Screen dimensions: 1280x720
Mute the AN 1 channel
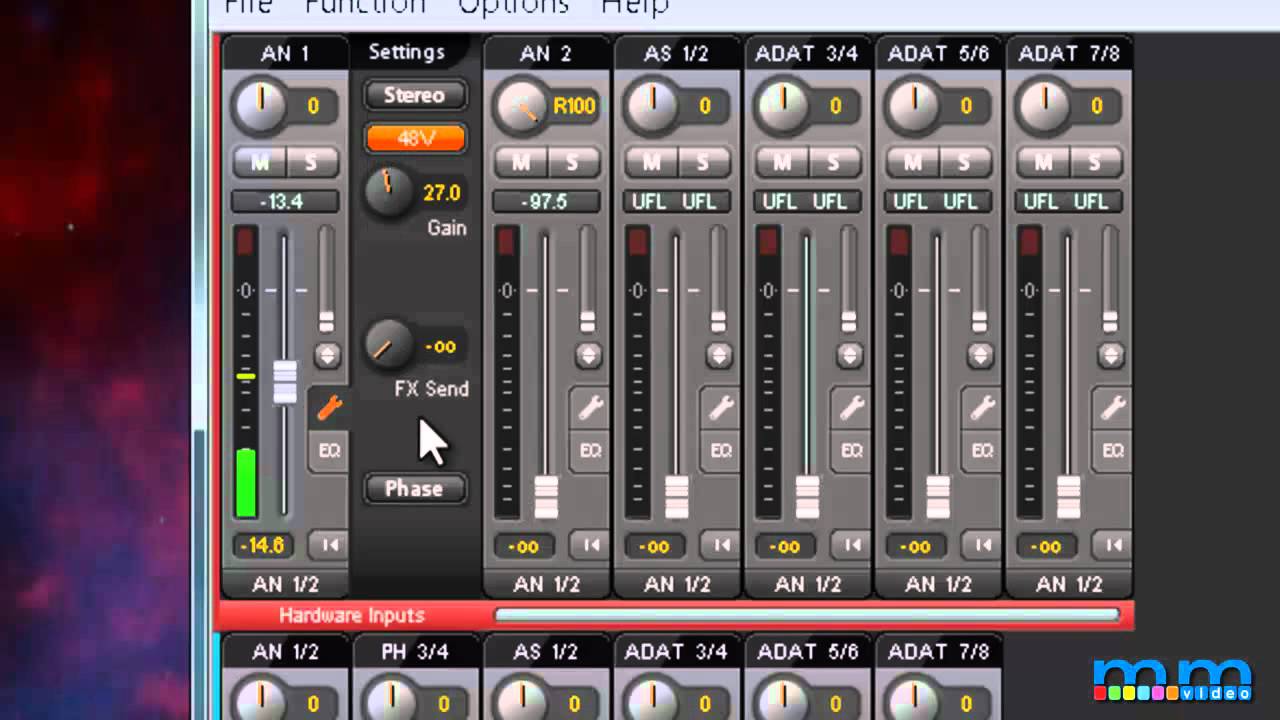click(x=260, y=162)
